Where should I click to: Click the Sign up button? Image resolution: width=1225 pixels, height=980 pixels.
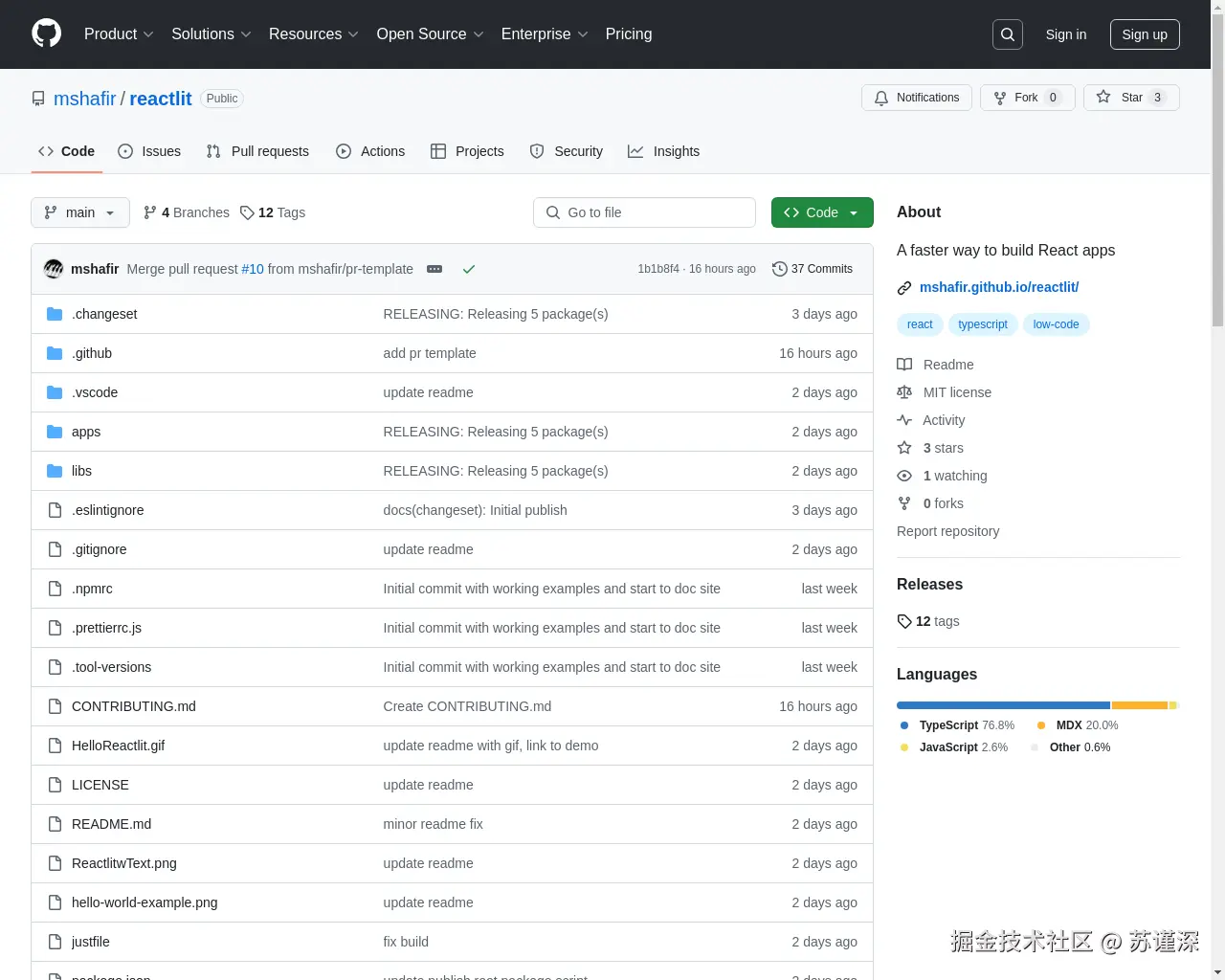[x=1145, y=34]
